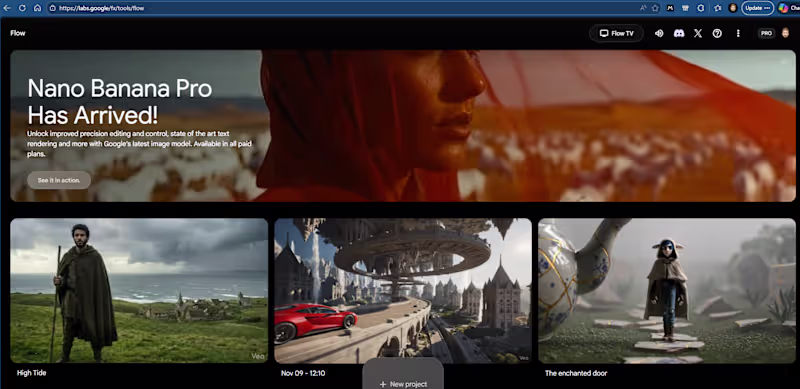Go back with the browser back arrow
The image size is (800, 389).
[x=7, y=8]
